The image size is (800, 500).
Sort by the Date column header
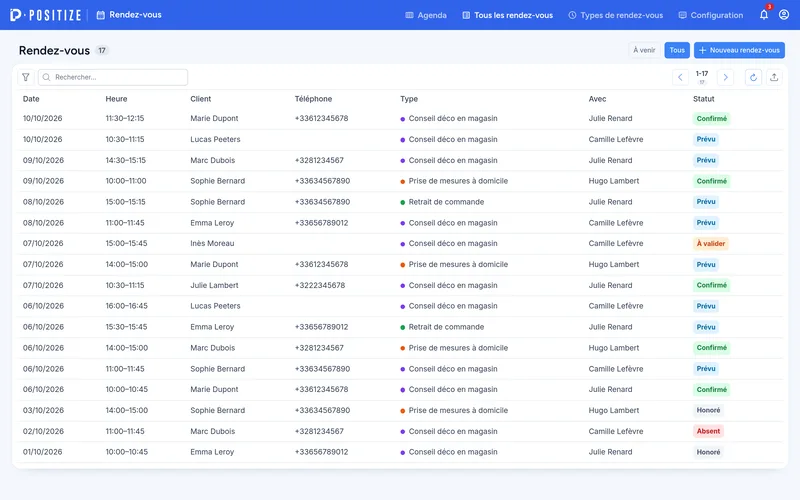point(31,99)
